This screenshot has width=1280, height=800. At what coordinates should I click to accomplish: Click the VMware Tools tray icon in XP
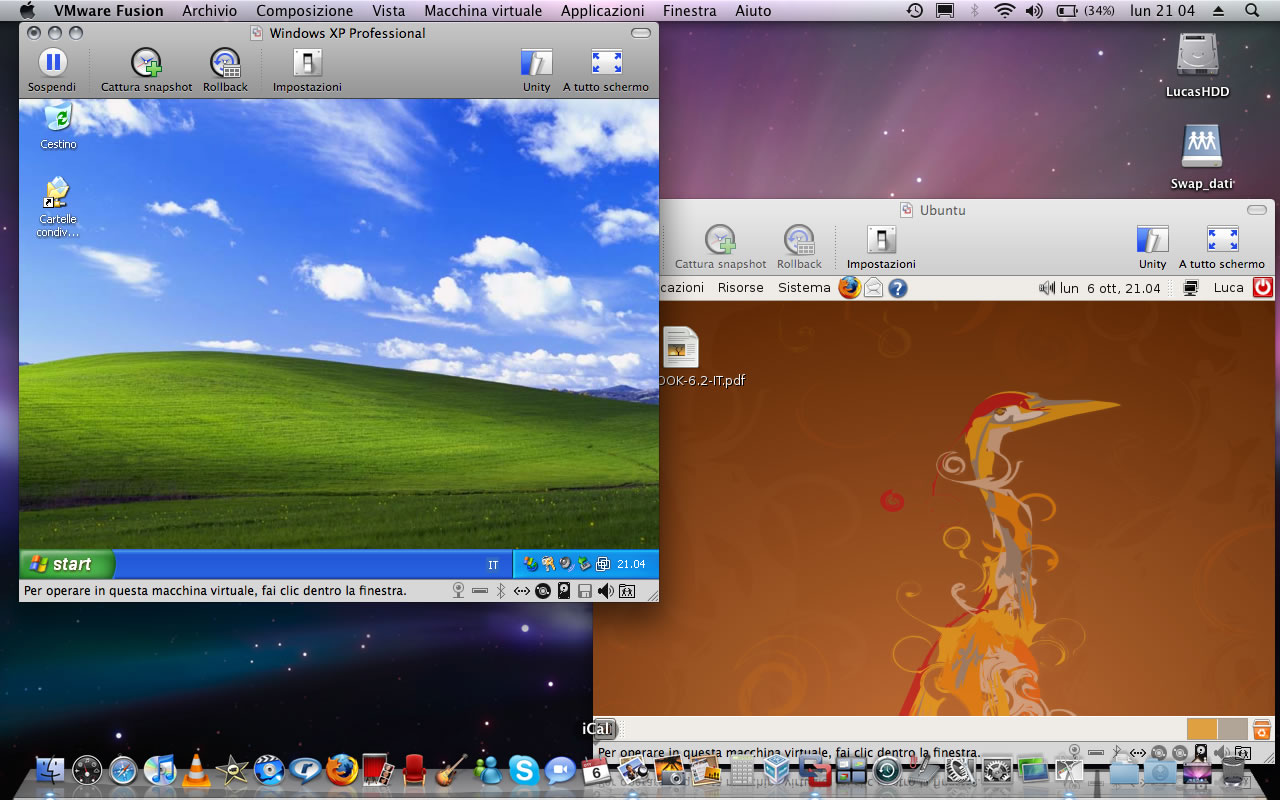tap(602, 564)
